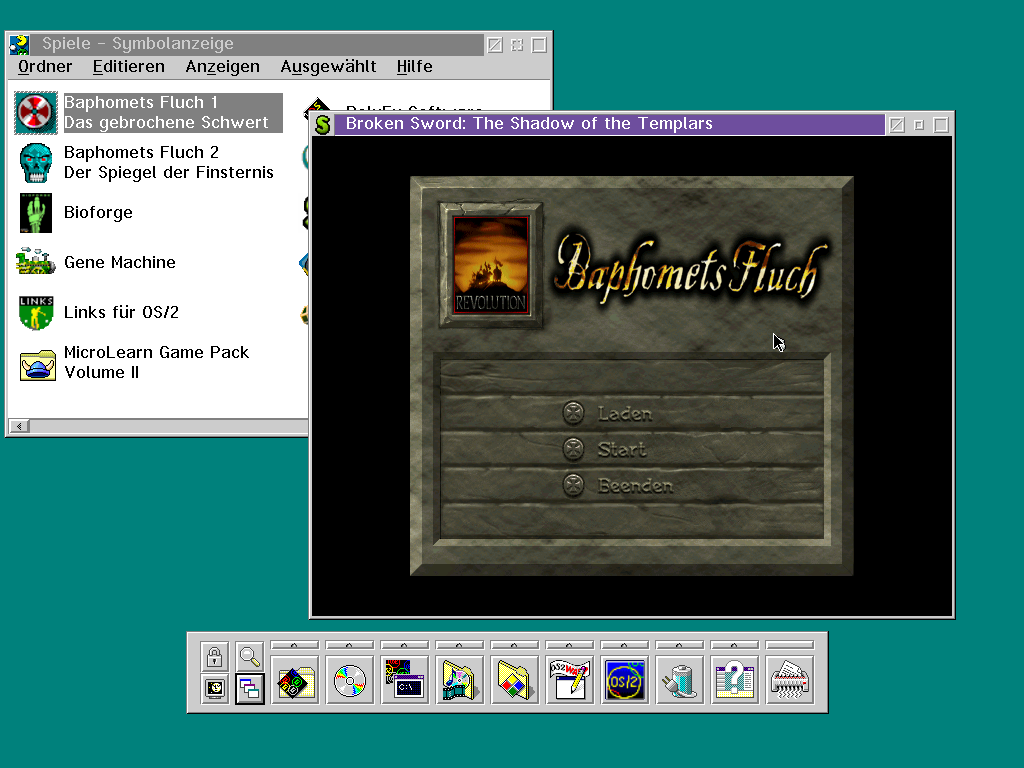
Task: Click Beenden to quit the game
Action: pos(635,486)
